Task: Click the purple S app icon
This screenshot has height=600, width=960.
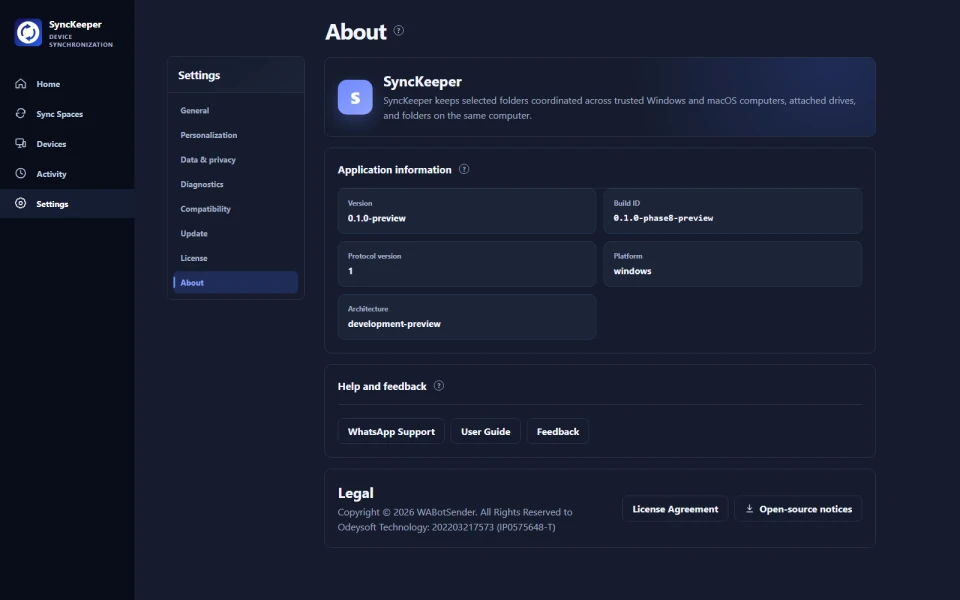Action: [355, 97]
